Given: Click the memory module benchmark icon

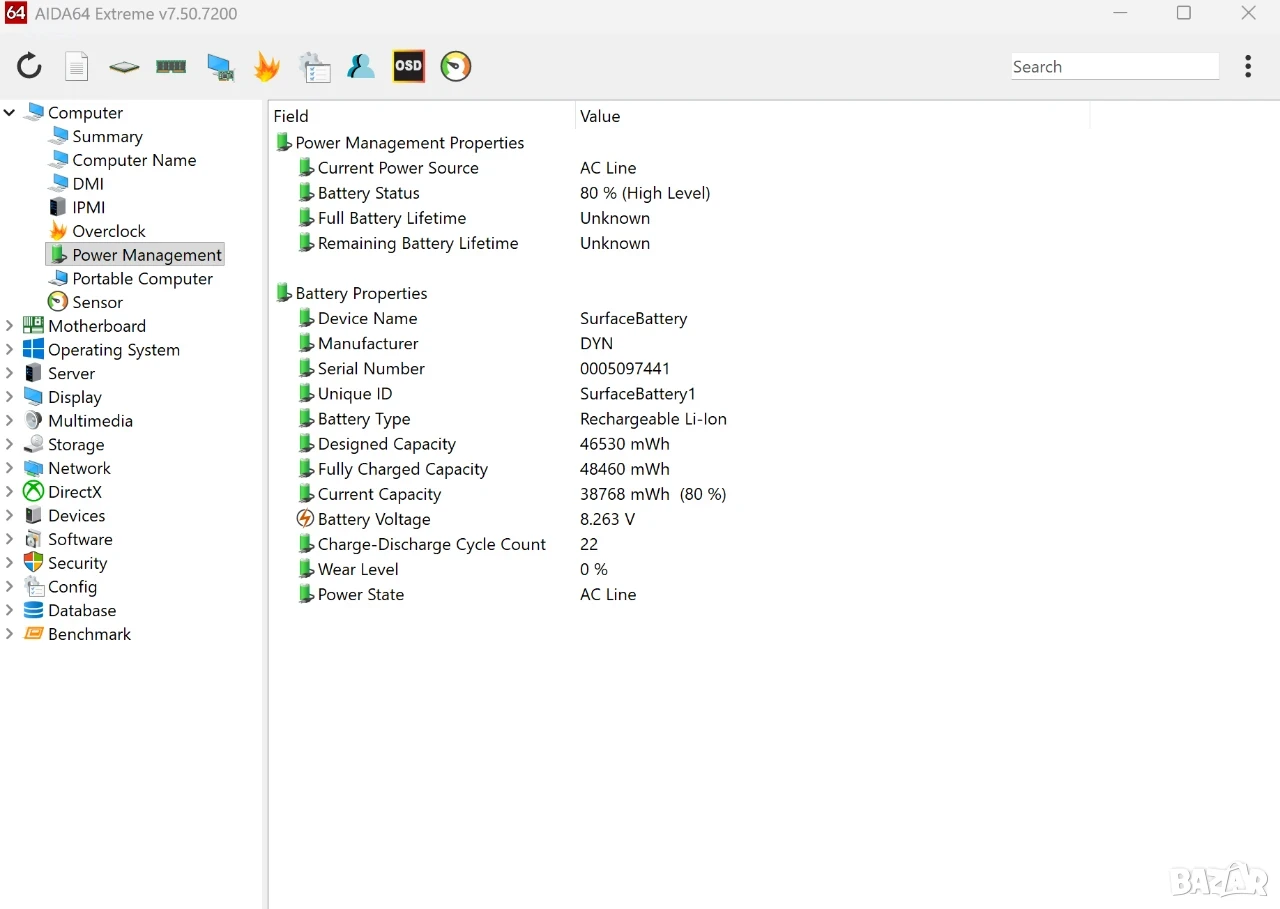Looking at the screenshot, I should [x=171, y=67].
